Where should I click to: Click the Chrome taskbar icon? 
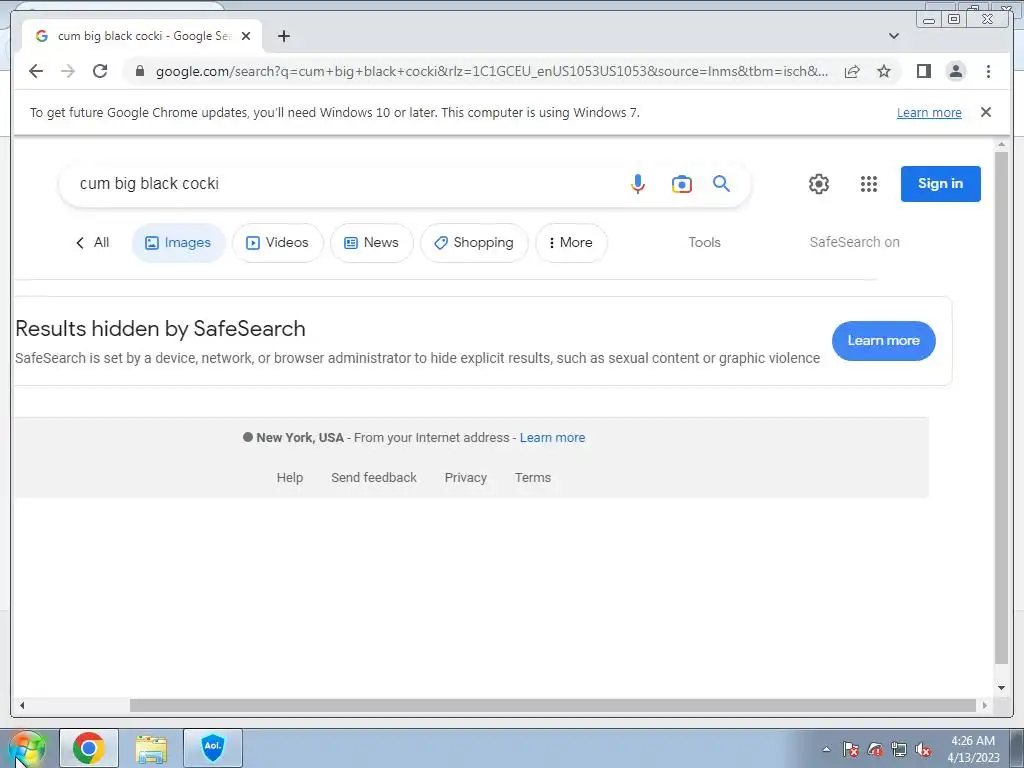(89, 748)
